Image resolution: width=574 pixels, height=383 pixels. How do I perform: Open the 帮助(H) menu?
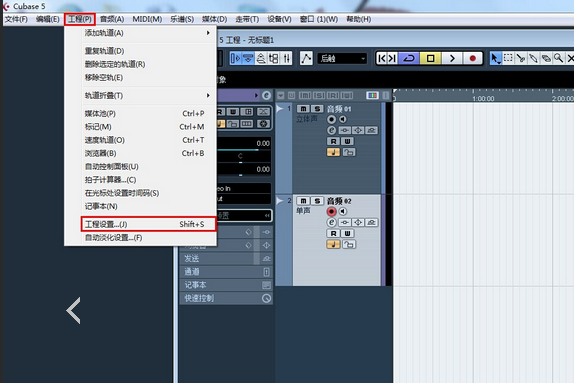click(x=359, y=19)
